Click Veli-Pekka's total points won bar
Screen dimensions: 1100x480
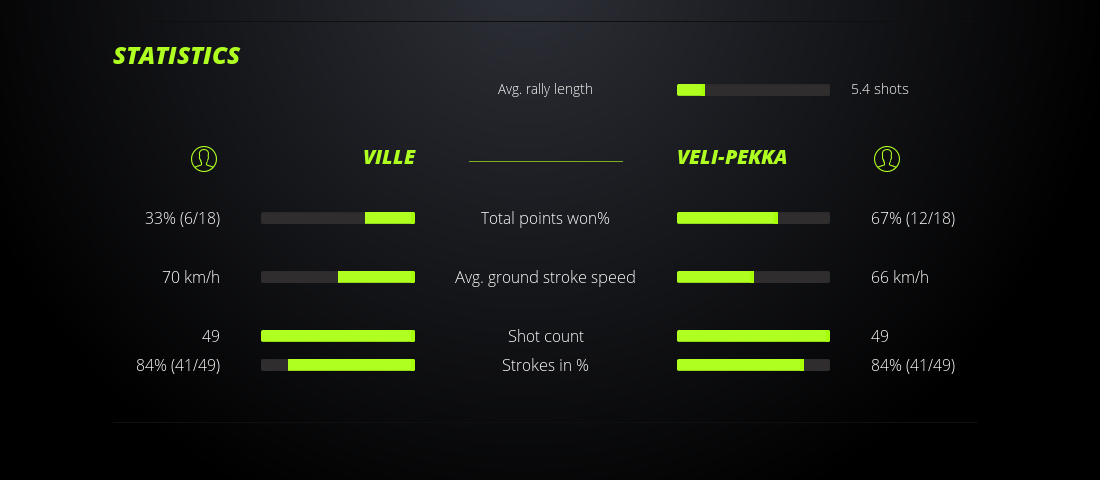coord(753,218)
